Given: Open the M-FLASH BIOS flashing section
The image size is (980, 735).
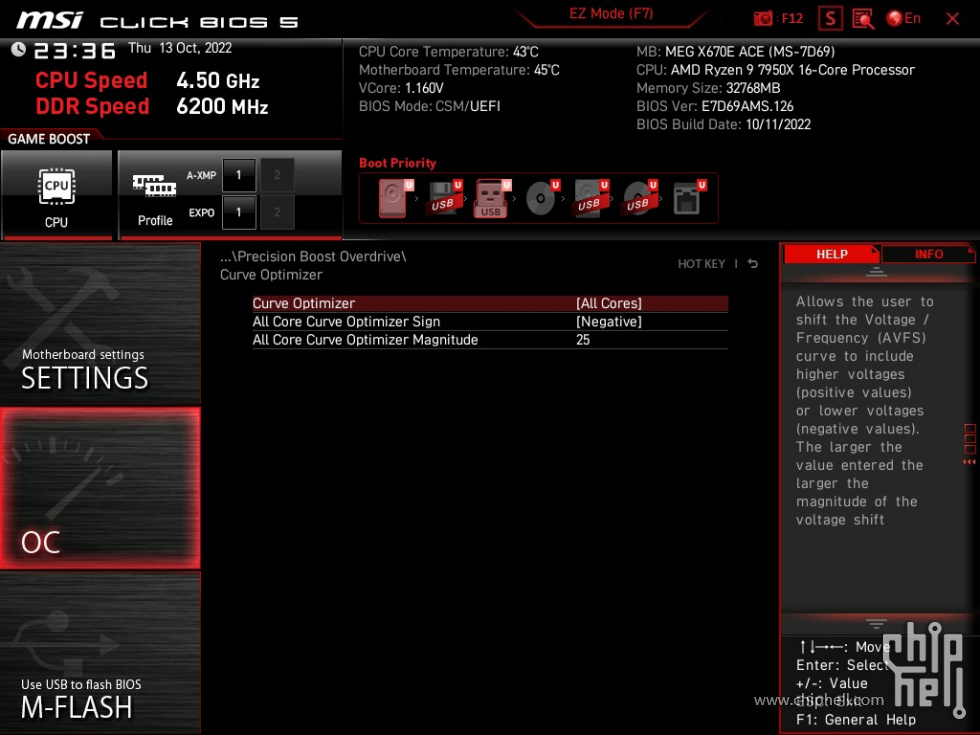Looking at the screenshot, I should [100, 652].
